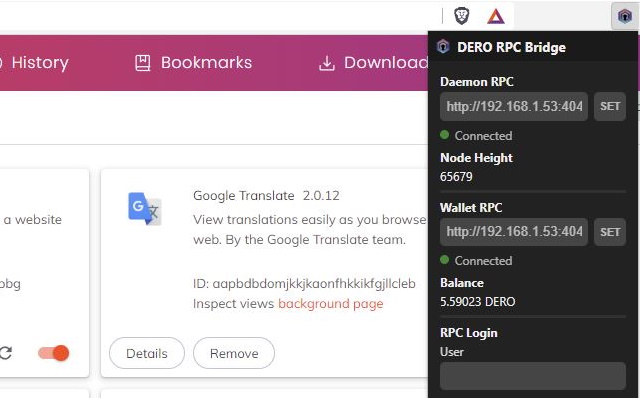Click the RPC Login User field

point(533,376)
